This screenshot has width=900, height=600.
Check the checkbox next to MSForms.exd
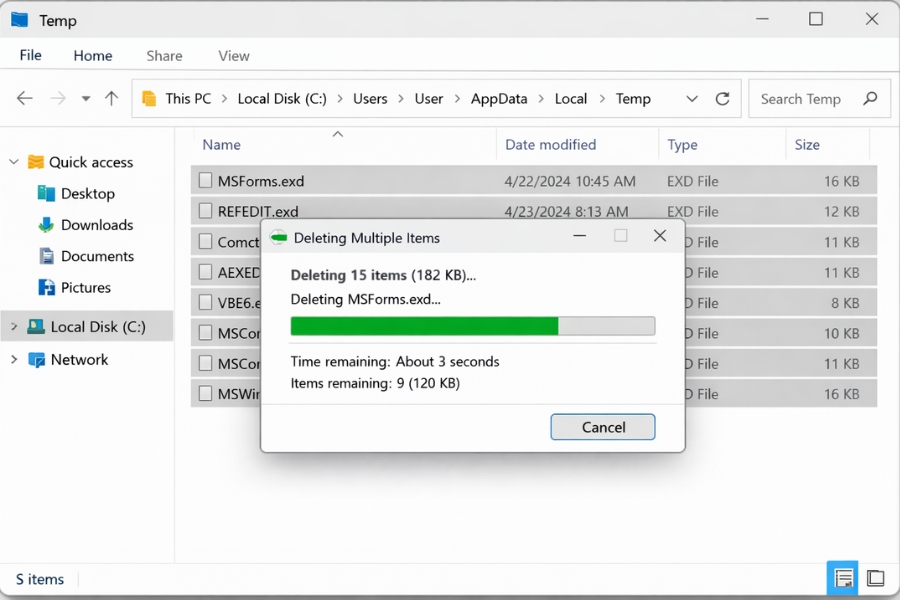click(x=207, y=180)
